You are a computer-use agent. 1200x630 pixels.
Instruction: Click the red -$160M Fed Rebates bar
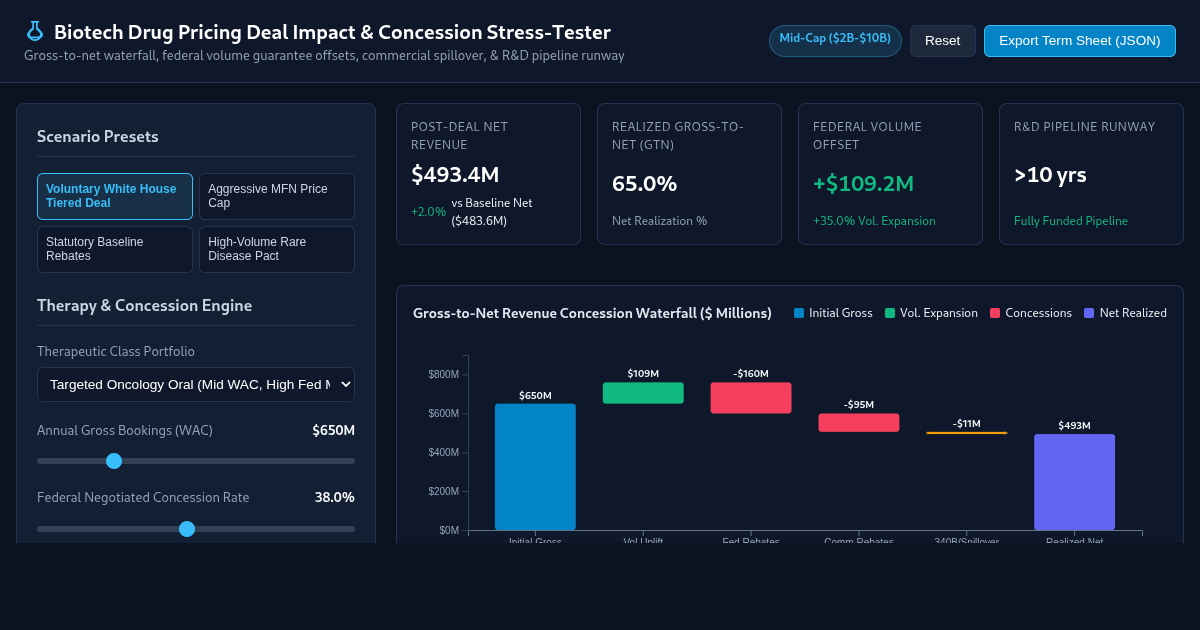click(751, 398)
